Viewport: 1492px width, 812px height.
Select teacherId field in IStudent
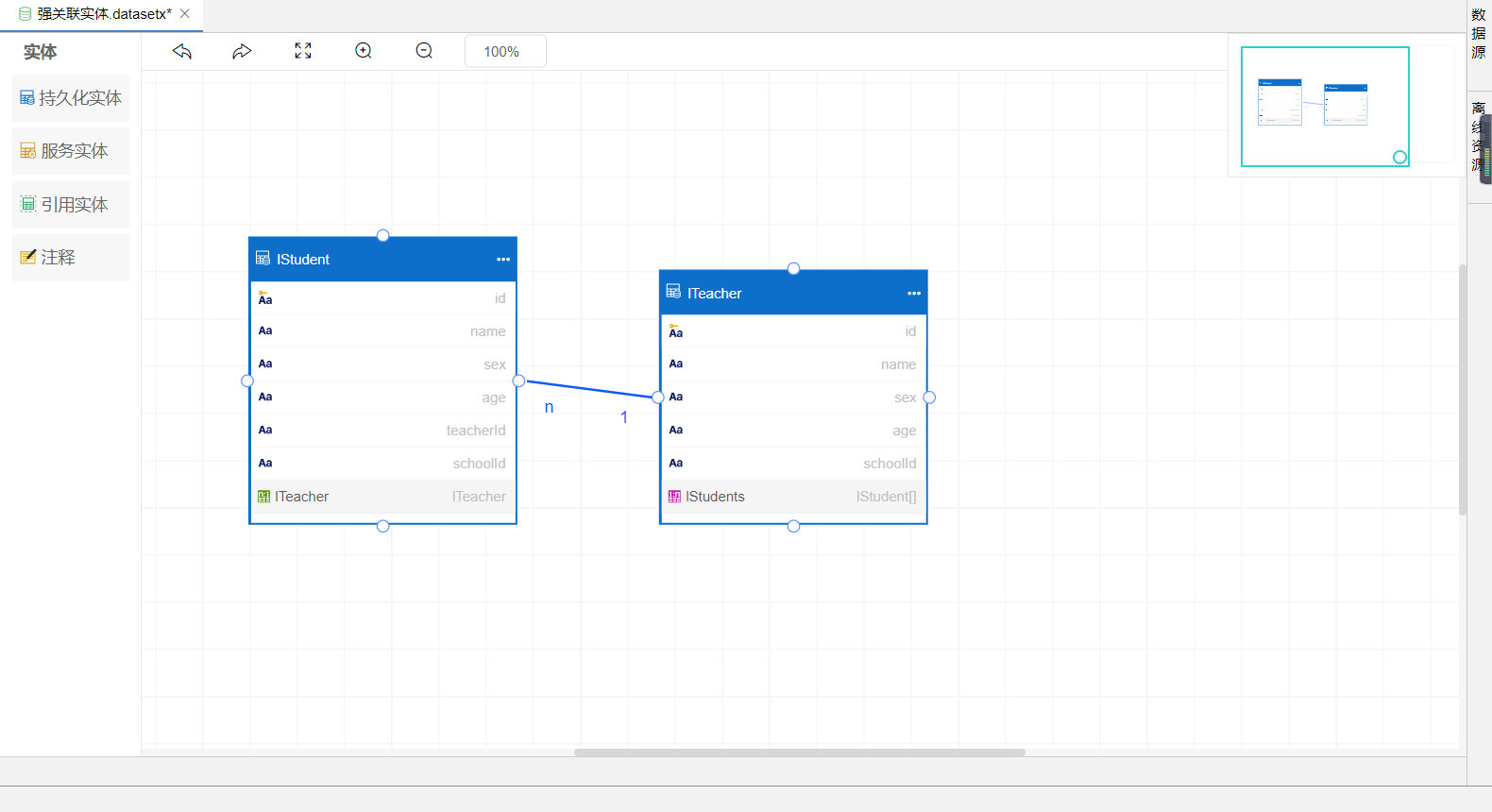[x=382, y=431]
